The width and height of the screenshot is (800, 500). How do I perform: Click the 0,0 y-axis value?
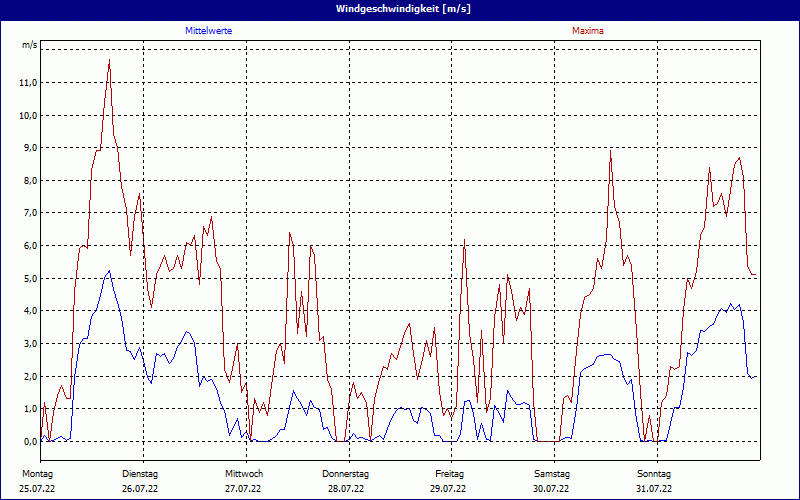tap(29, 441)
